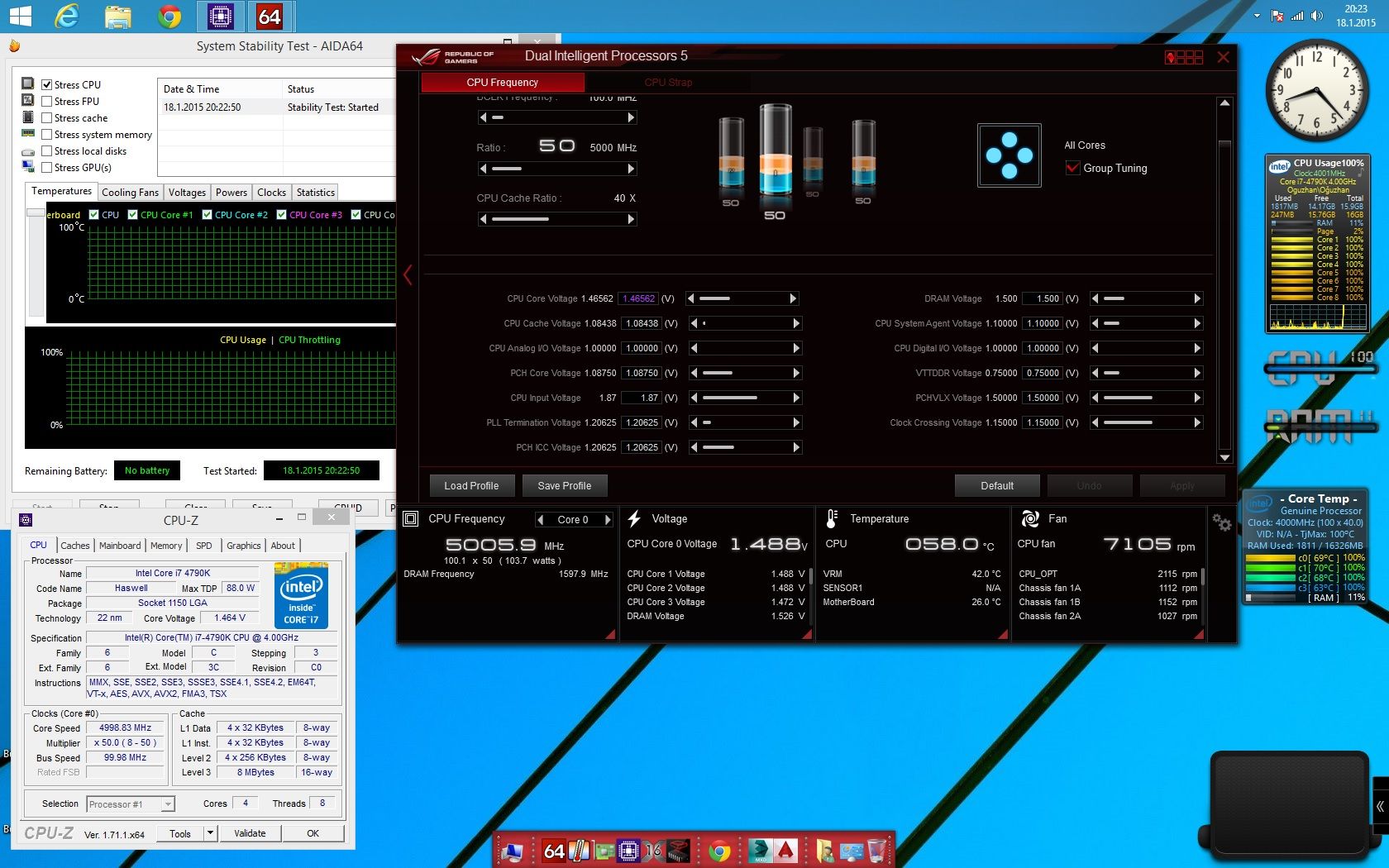
Task: Open the AIDA64 shortcut in the bottom dock
Action: tap(555, 851)
